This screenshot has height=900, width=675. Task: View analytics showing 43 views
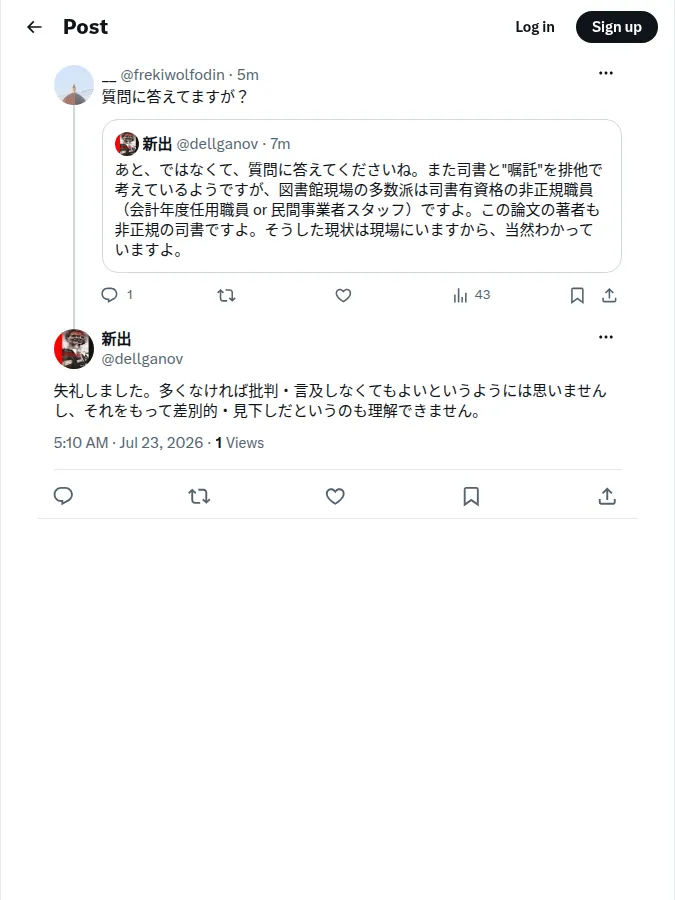tap(471, 296)
